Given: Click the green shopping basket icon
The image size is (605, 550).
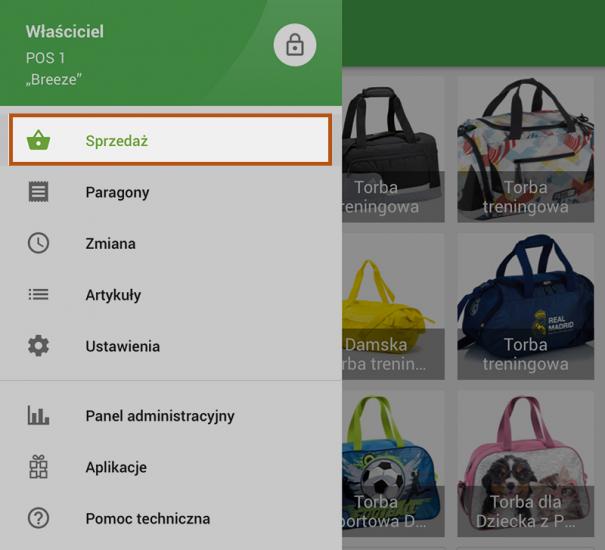Looking at the screenshot, I should pyautogui.click(x=38, y=141).
